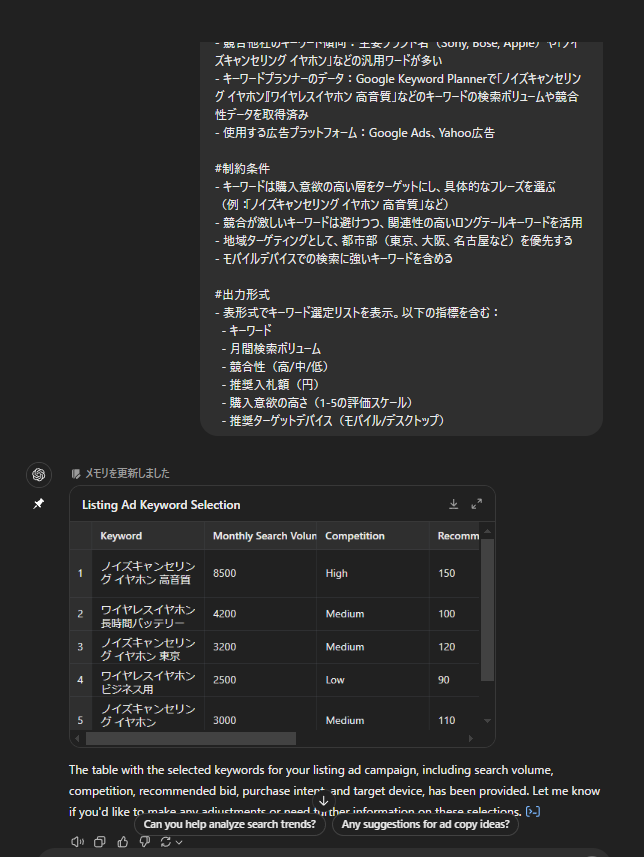
Task: Click the Keyword column header
Action: coord(148,536)
